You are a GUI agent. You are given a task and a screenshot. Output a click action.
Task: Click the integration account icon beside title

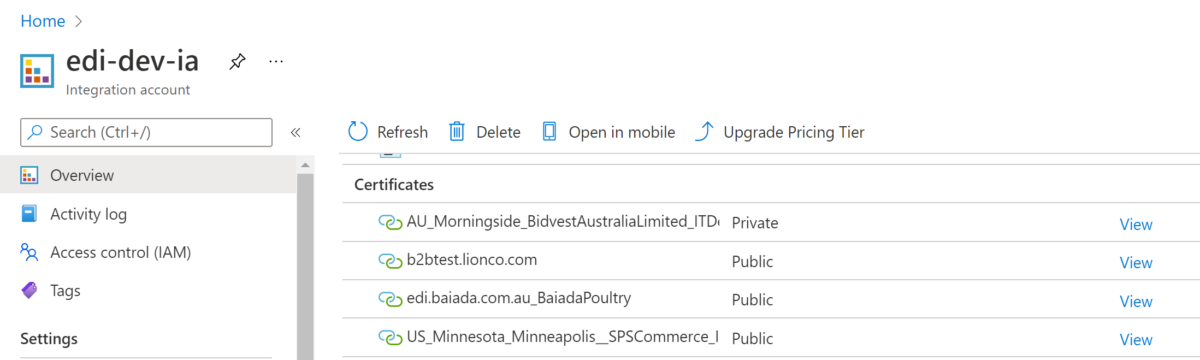pyautogui.click(x=37, y=71)
